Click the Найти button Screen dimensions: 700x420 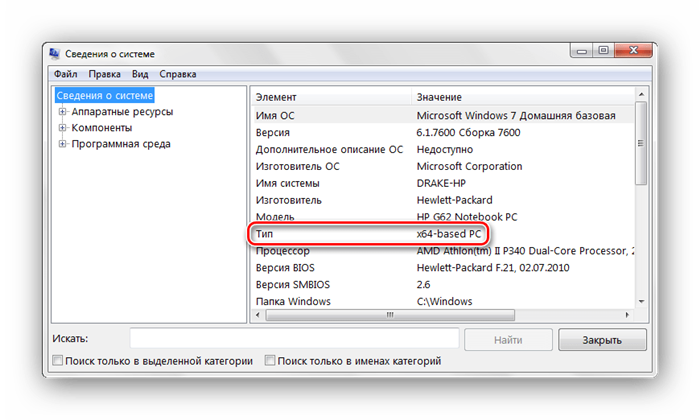point(508,340)
